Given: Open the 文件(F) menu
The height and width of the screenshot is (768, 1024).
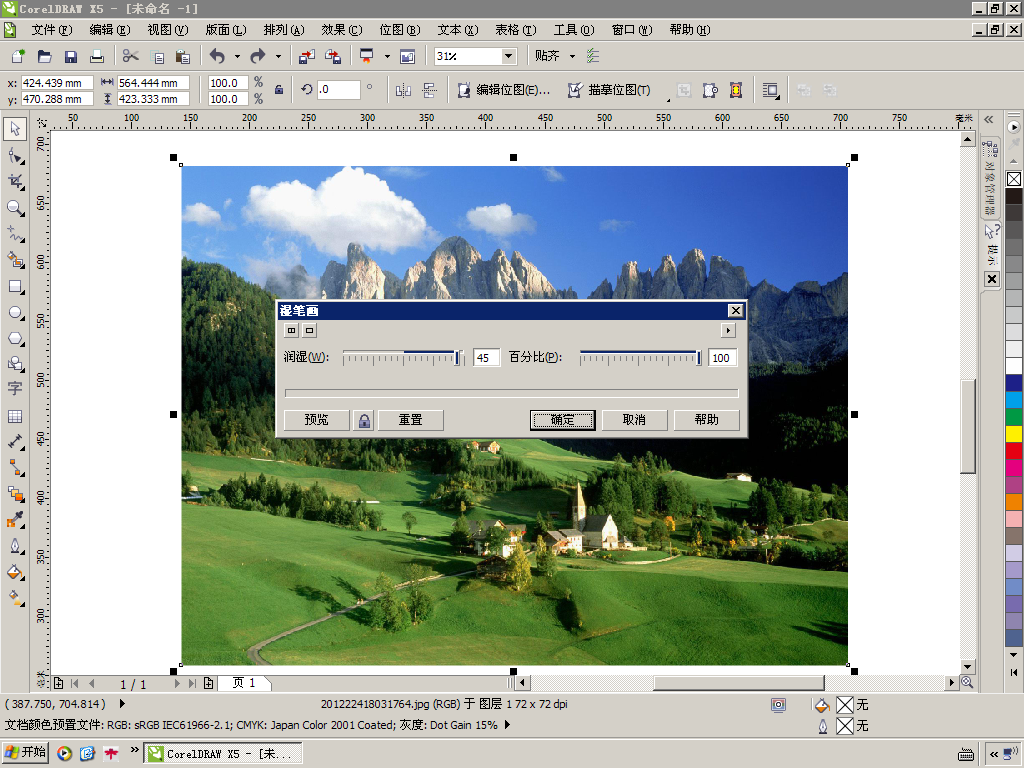Looking at the screenshot, I should click(51, 30).
